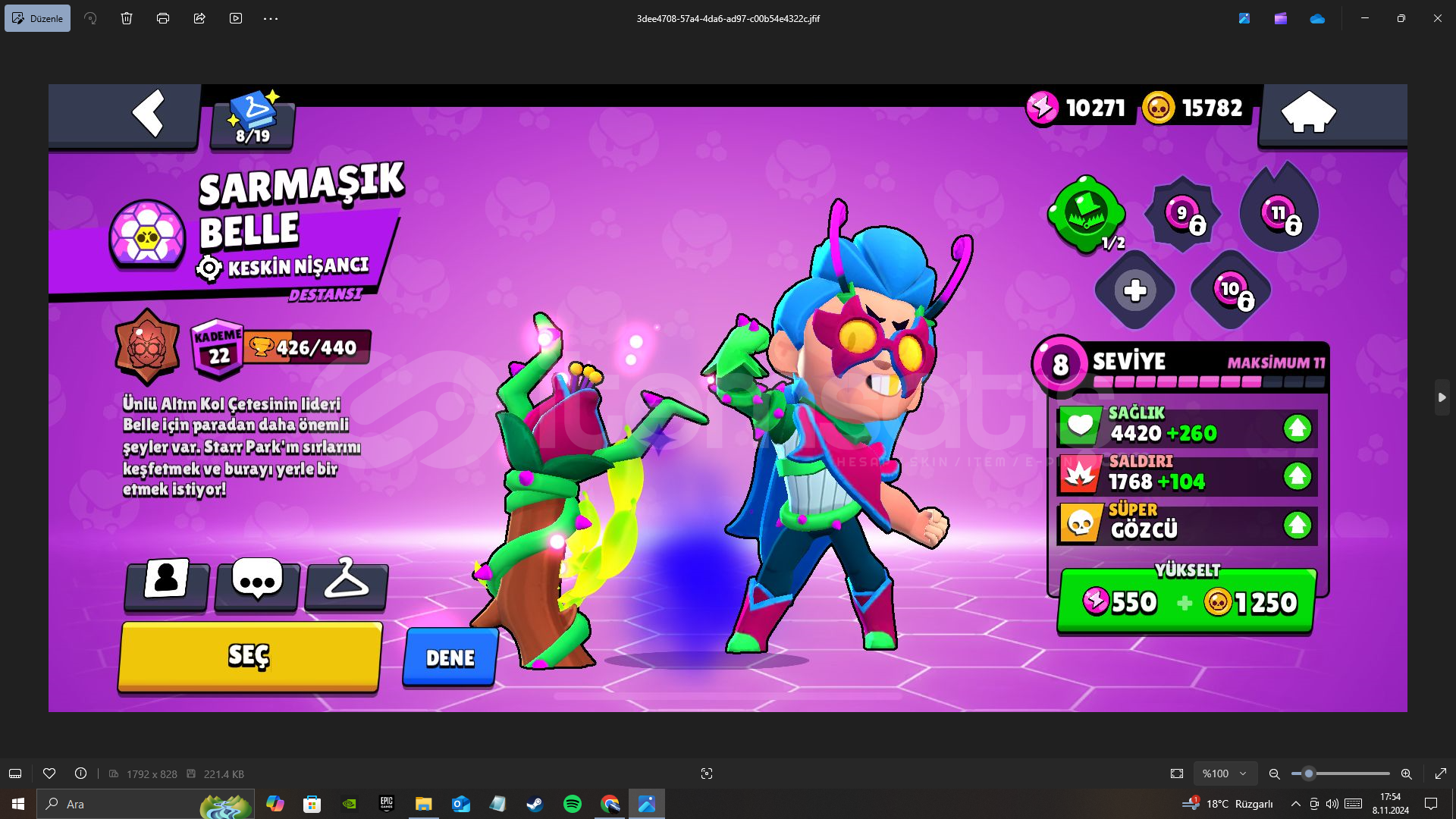Click the SÜPER GÖZCÜ upgrade arrow
Screen dimensions: 1456x819
(1298, 525)
